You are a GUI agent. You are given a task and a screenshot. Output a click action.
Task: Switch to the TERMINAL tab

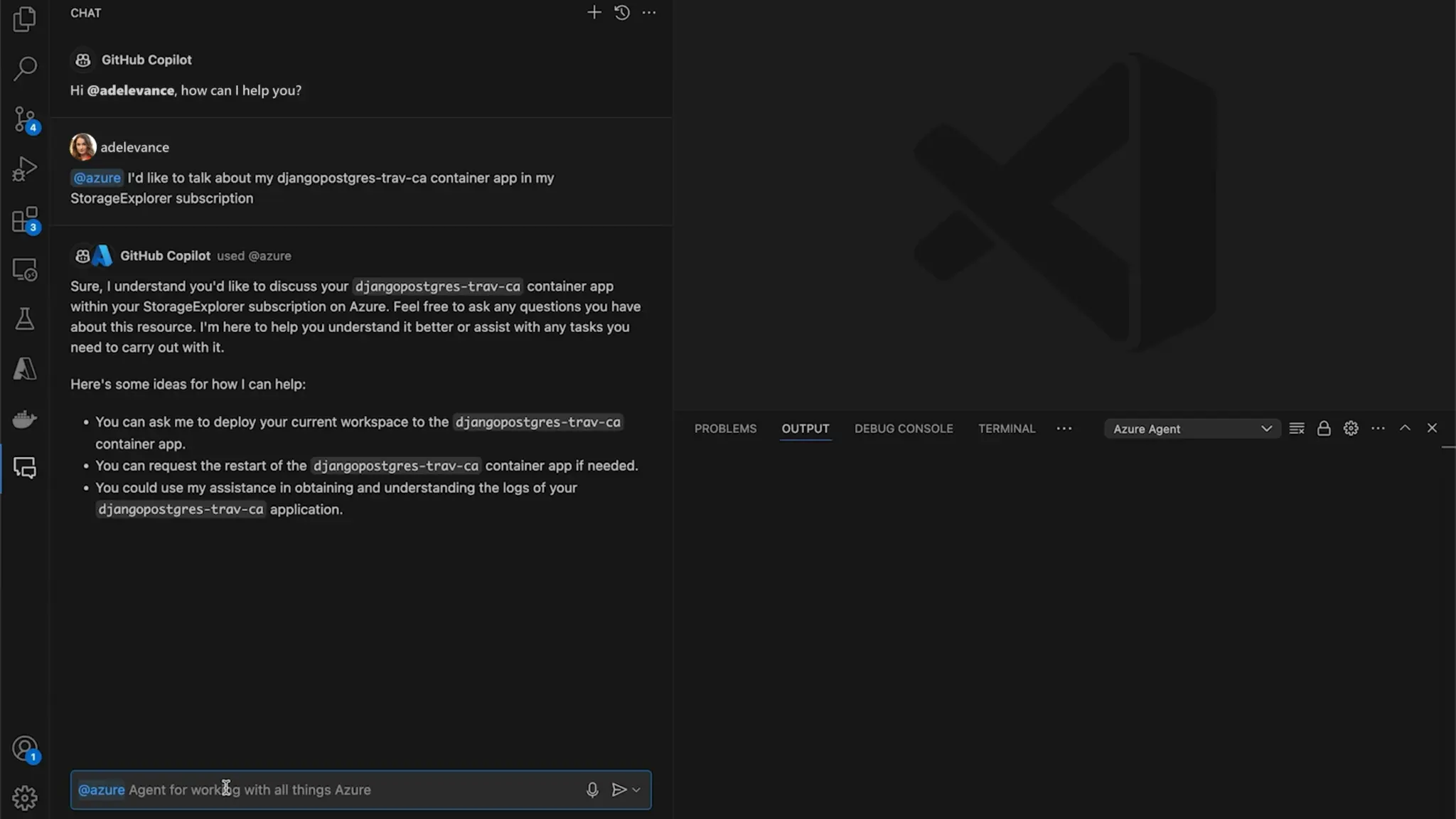coord(1006,429)
